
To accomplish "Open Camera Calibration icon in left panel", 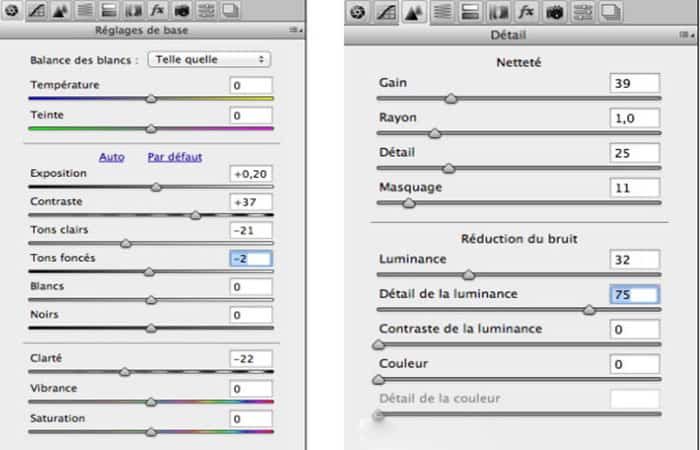I will pos(182,10).
